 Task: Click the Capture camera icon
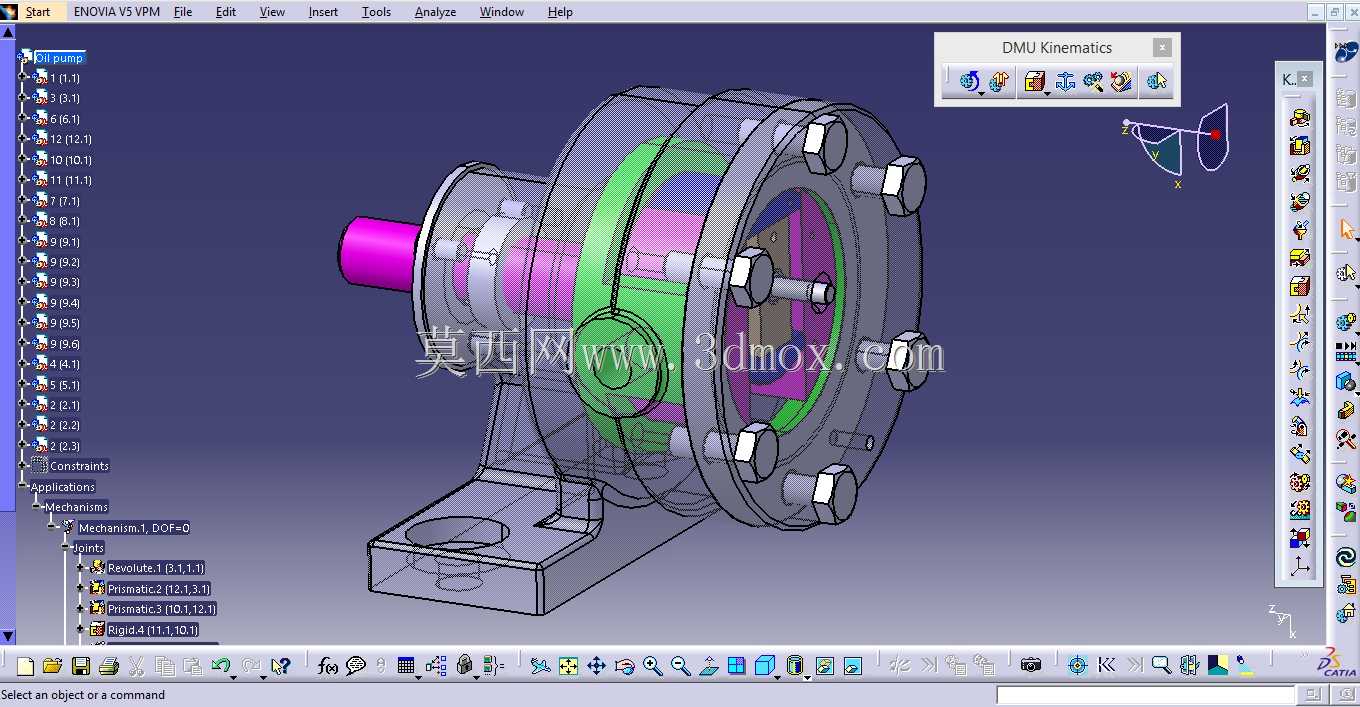[x=1031, y=665]
